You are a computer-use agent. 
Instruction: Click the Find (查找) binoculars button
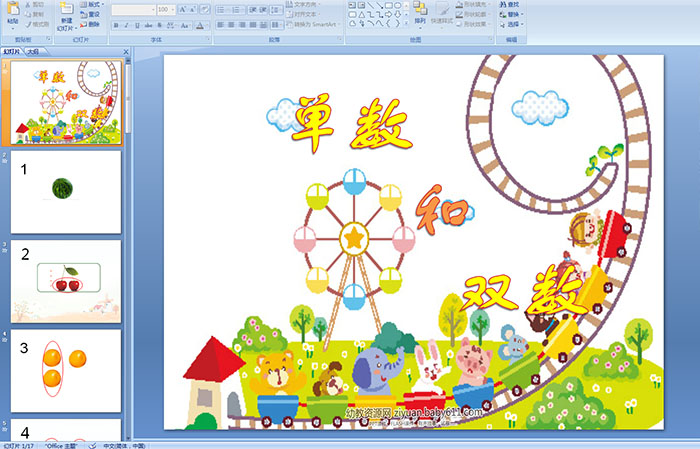point(509,4)
